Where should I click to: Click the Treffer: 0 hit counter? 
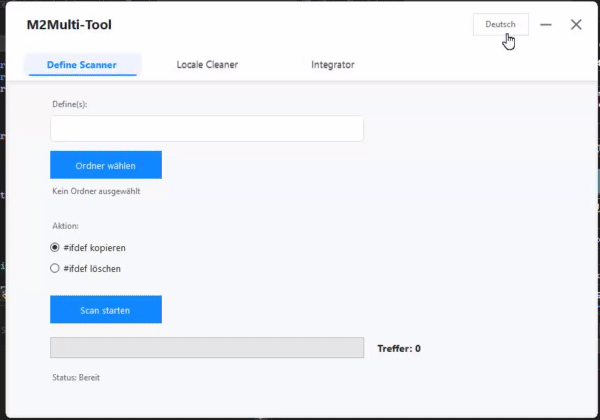pos(399,348)
